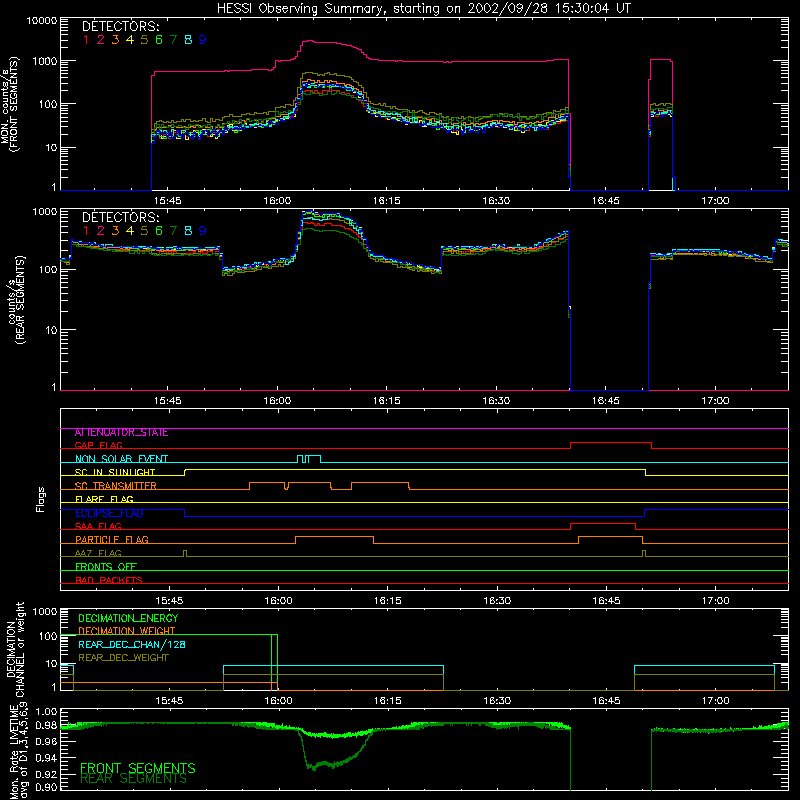This screenshot has height=800, width=800.
Task: Click DETECTORS: label in the front segments panel
Action: (x=120, y=26)
